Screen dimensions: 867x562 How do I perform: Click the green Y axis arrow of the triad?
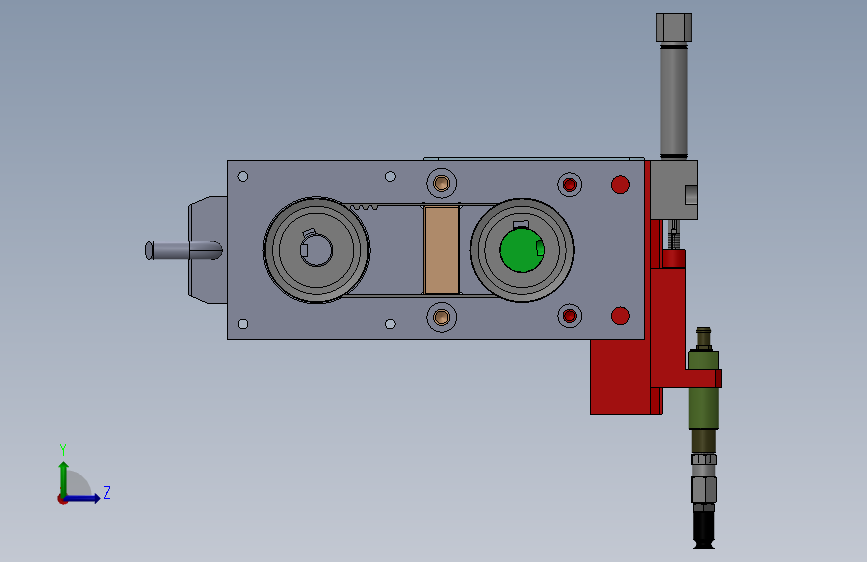click(63, 478)
